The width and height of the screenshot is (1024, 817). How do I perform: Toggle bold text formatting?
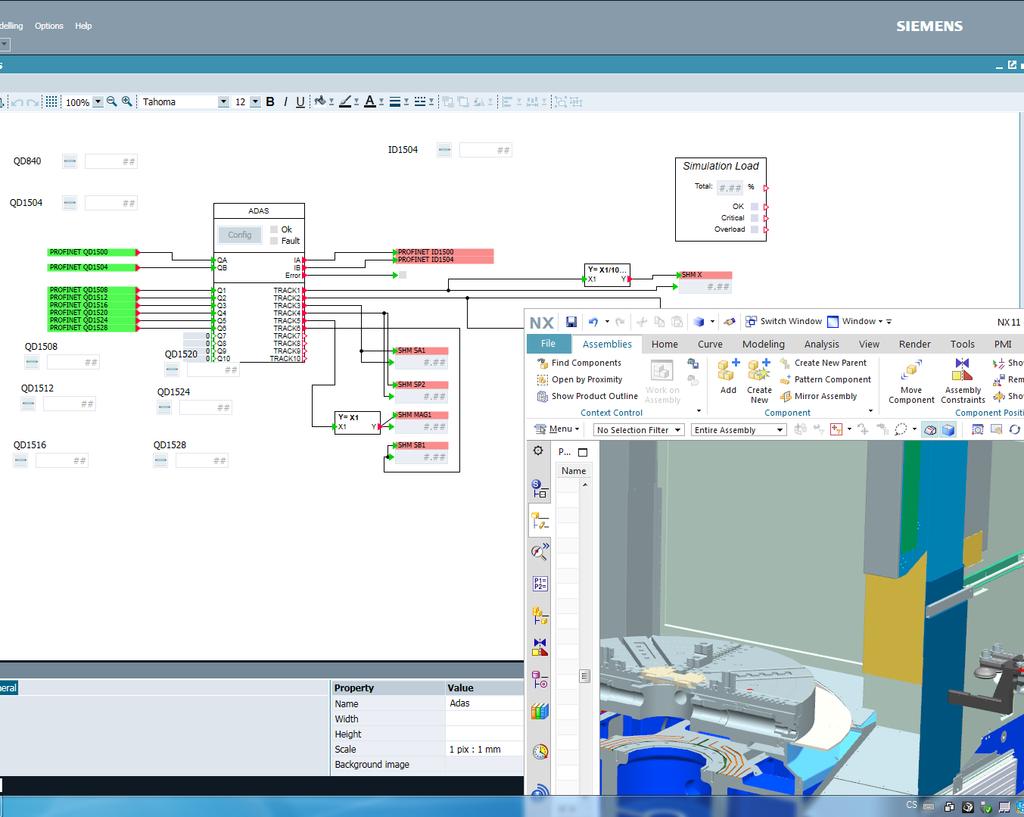[270, 102]
